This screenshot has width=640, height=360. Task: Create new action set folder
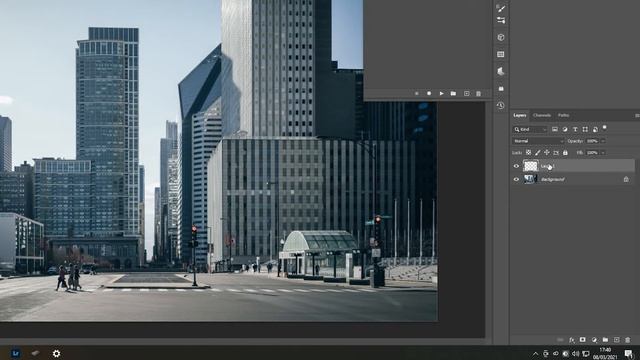(x=453, y=93)
